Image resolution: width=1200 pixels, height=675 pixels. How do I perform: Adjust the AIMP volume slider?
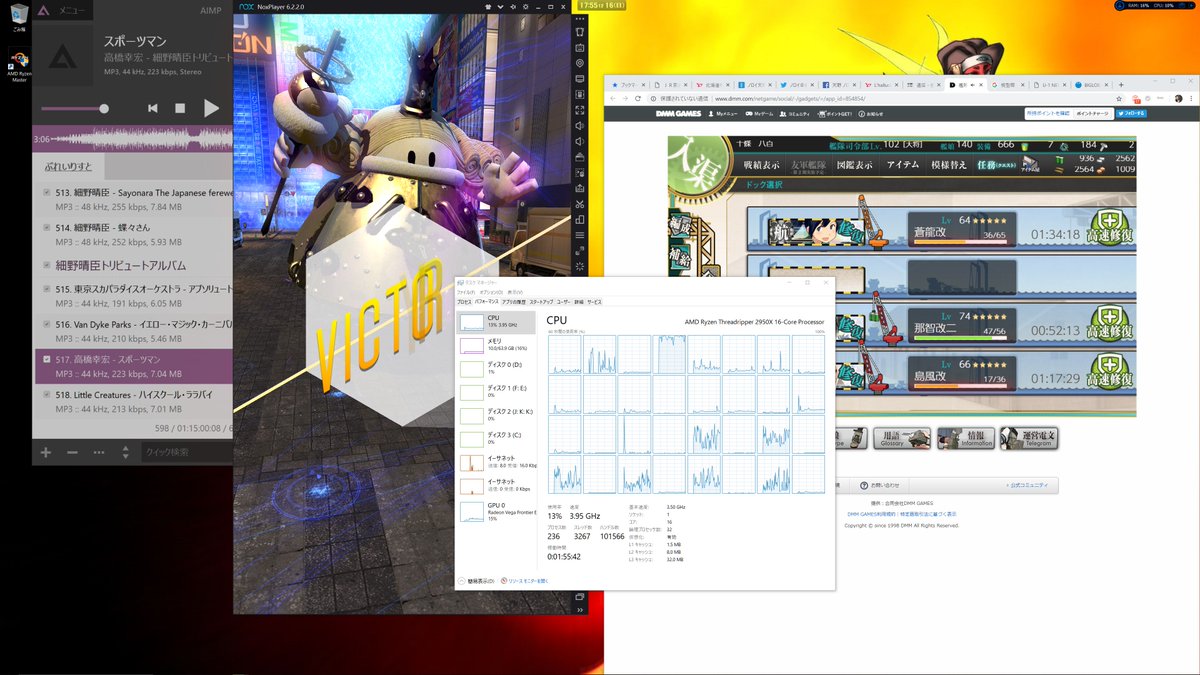pyautogui.click(x=75, y=108)
